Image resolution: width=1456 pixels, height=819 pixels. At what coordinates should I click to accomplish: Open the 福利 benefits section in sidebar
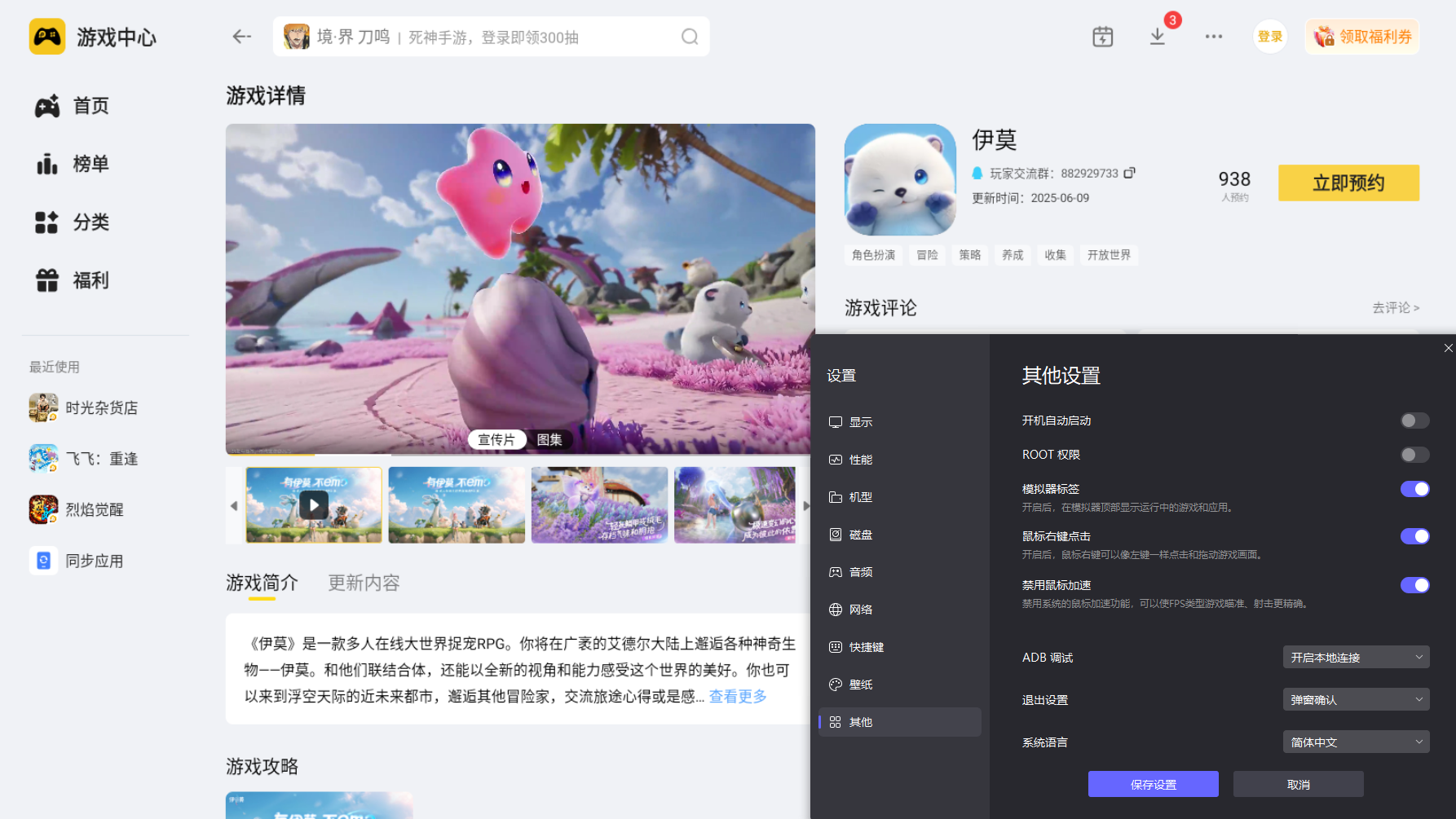coord(90,280)
